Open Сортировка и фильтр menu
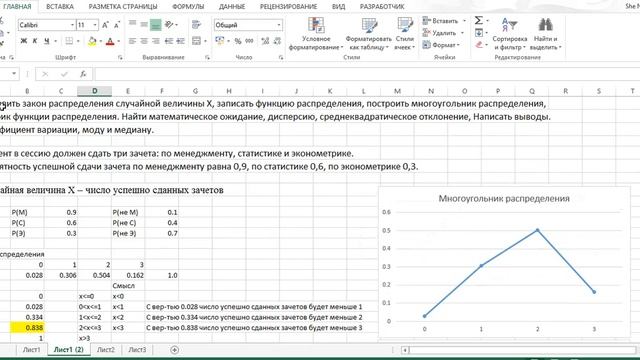The width and height of the screenshot is (640, 360). tap(509, 34)
